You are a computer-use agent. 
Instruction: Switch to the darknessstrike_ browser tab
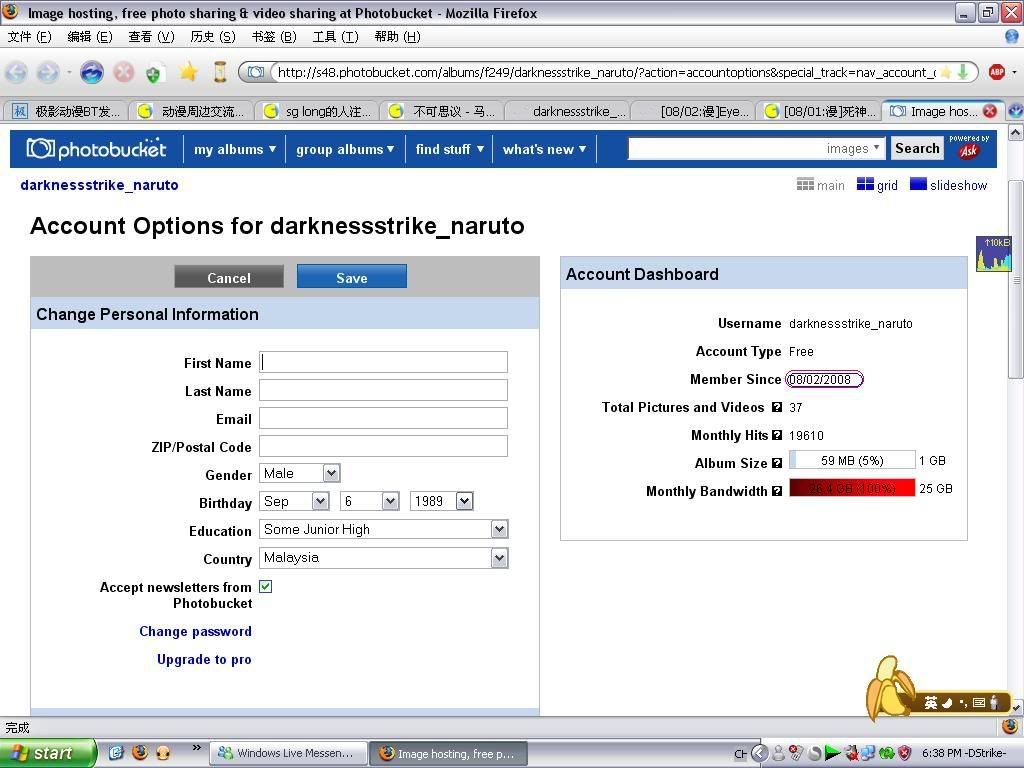(570, 111)
